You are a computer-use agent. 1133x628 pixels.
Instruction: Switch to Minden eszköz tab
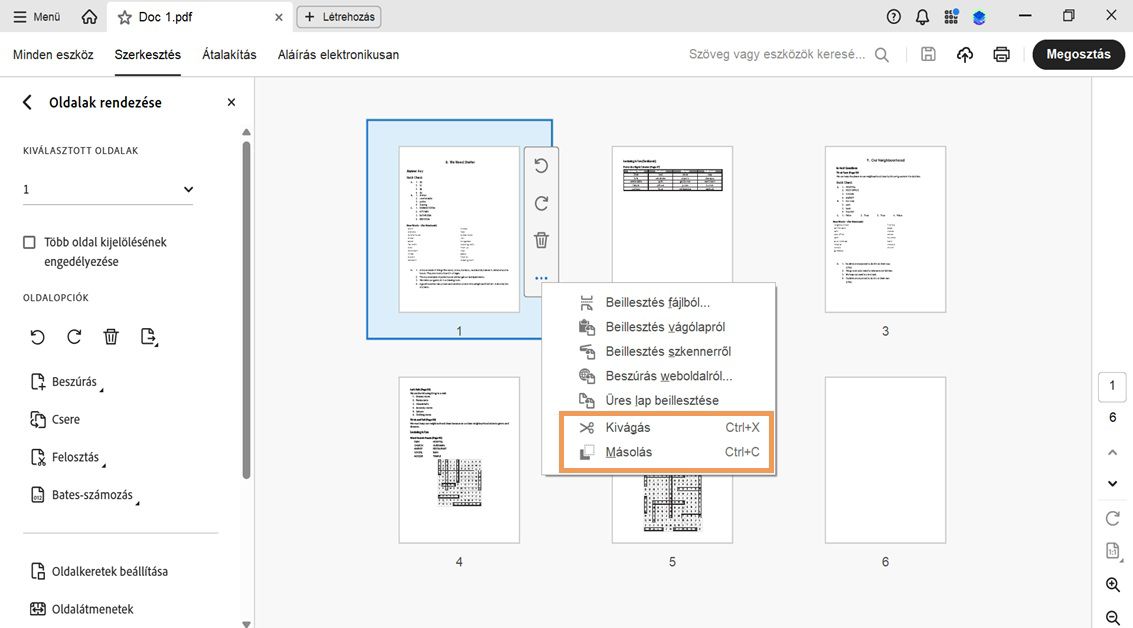(x=53, y=55)
